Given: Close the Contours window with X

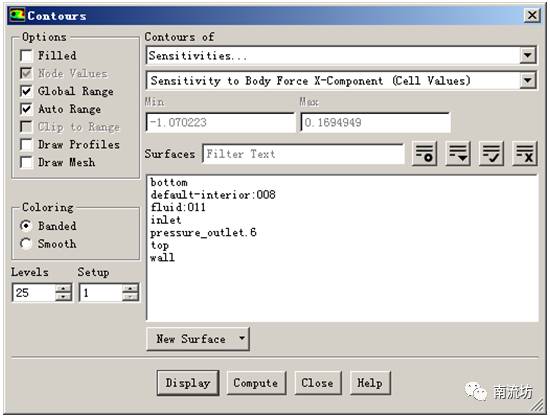Looking at the screenshot, I should (x=532, y=15).
